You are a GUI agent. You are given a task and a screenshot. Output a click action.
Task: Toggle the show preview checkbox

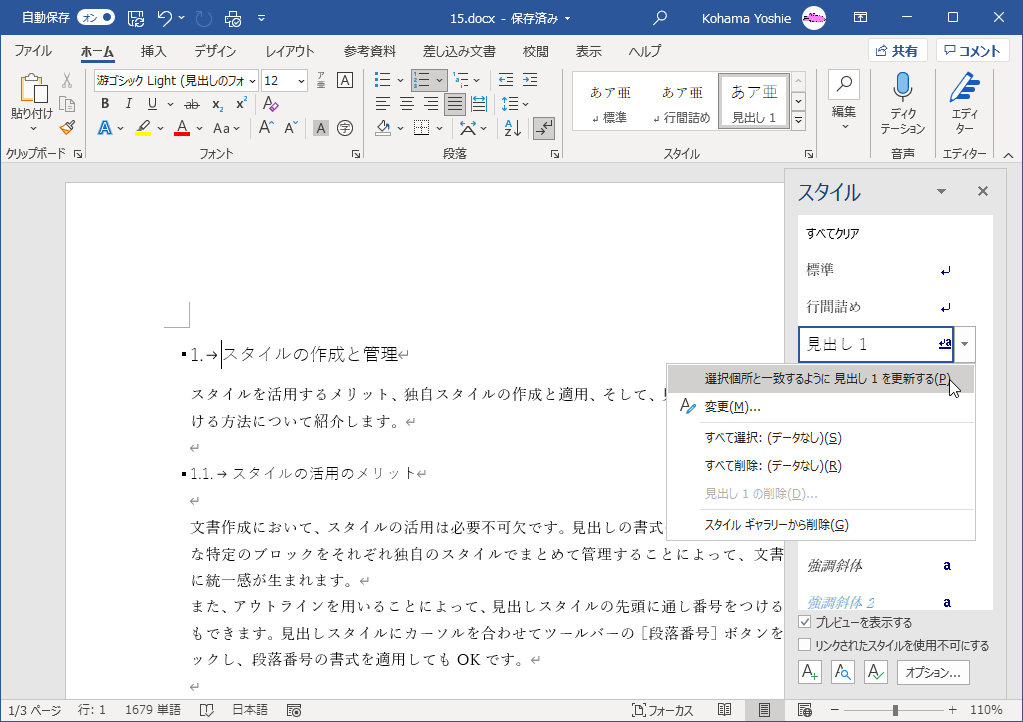pos(805,622)
